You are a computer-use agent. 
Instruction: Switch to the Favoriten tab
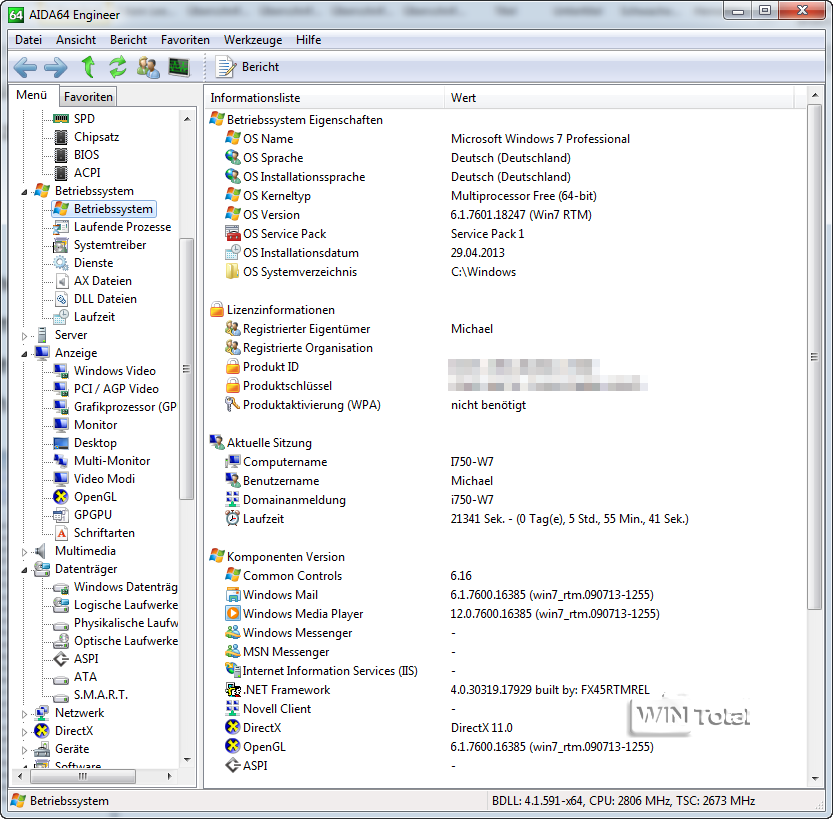[88, 97]
